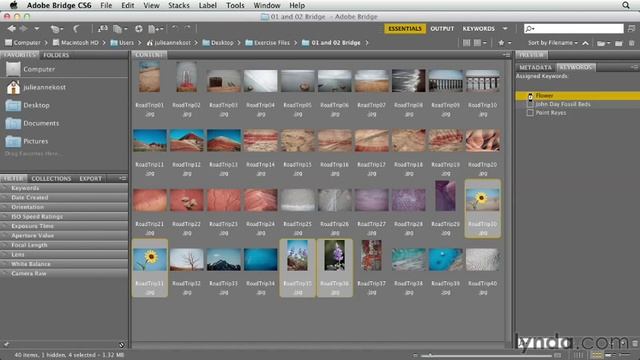Viewport: 640px width, 360px height.
Task: Open the Tools menu
Action: click(x=235, y=5)
